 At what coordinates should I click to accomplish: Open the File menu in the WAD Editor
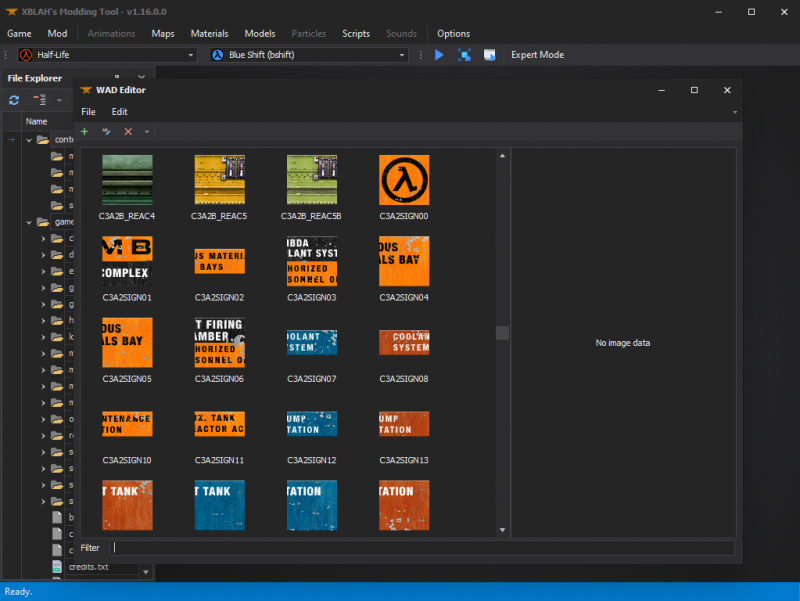click(90, 111)
